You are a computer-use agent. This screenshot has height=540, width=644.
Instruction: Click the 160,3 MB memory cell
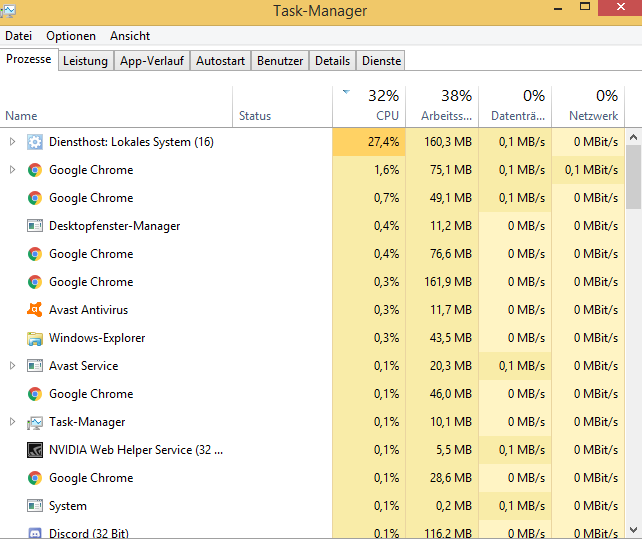tap(442, 142)
